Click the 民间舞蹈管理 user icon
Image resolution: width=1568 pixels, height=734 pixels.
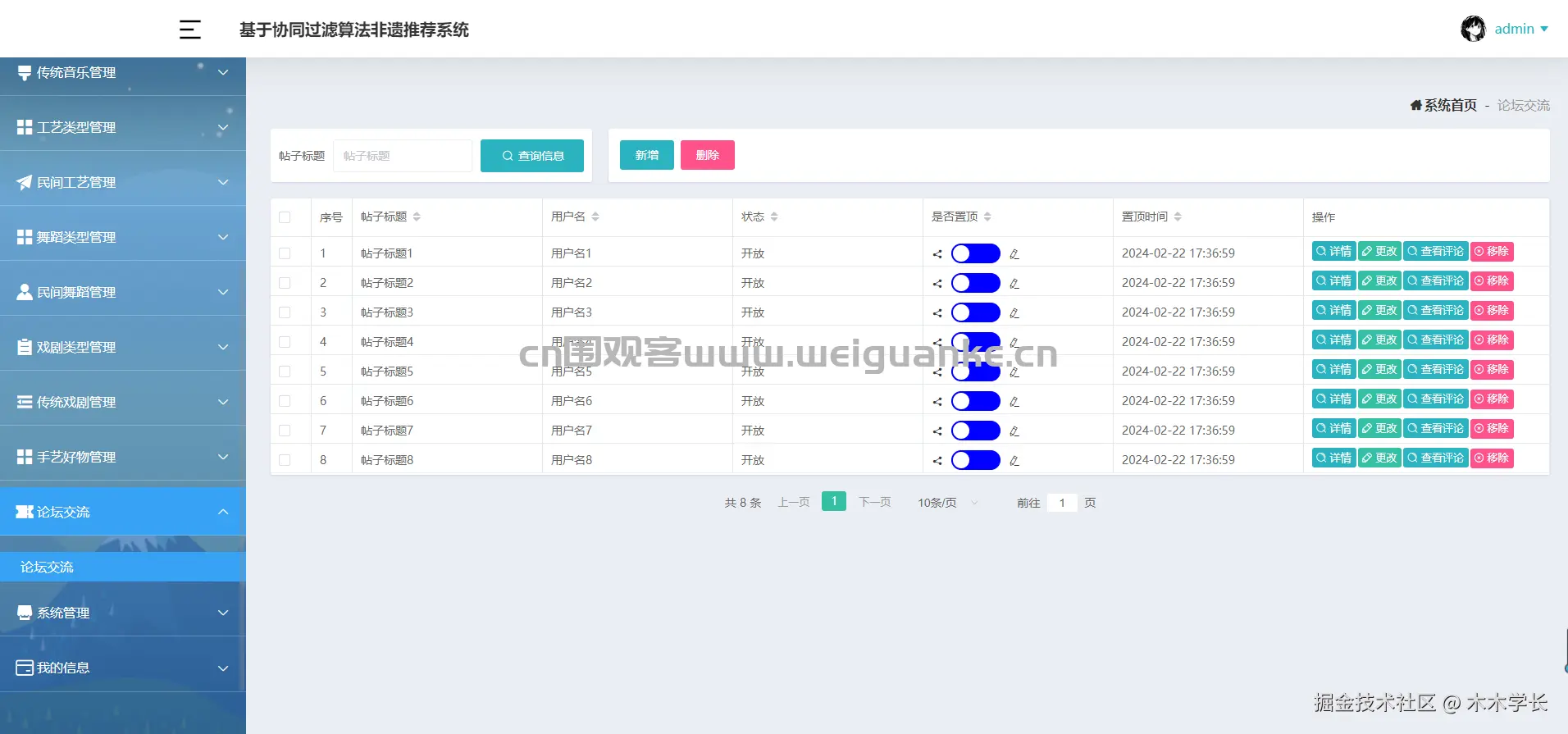click(x=25, y=292)
